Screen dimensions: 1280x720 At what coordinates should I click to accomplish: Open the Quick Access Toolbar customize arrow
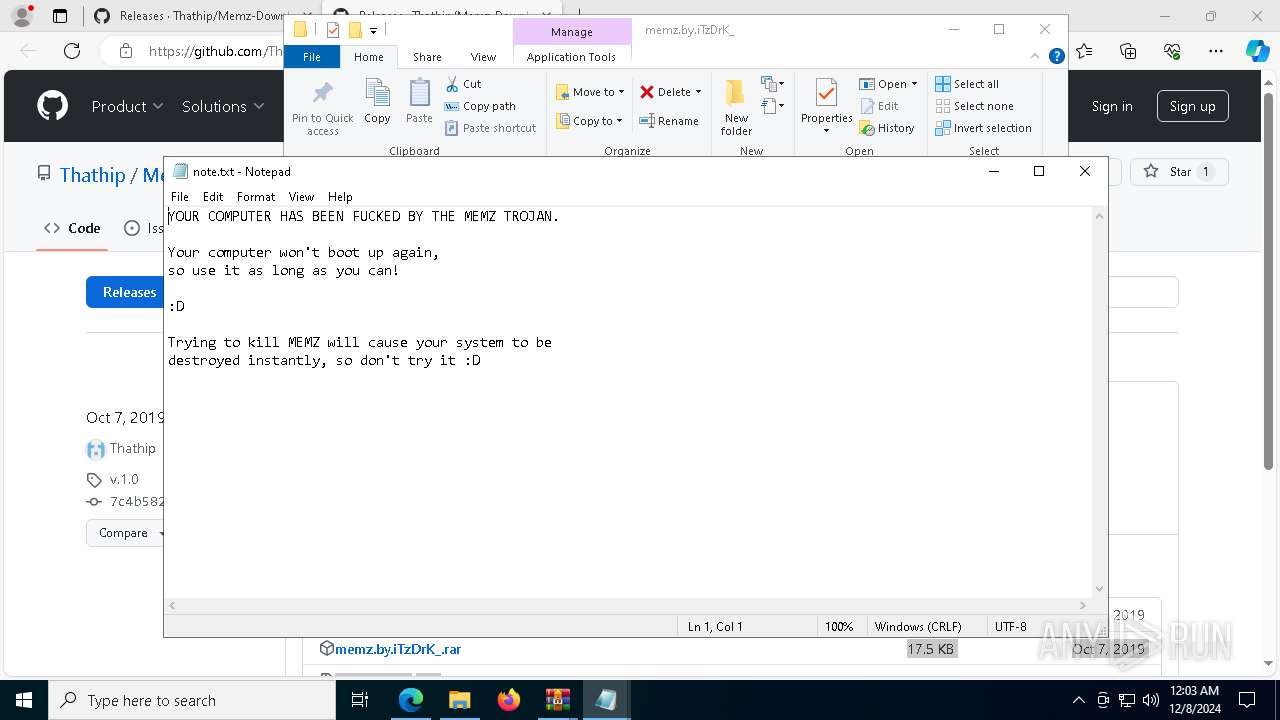(373, 30)
